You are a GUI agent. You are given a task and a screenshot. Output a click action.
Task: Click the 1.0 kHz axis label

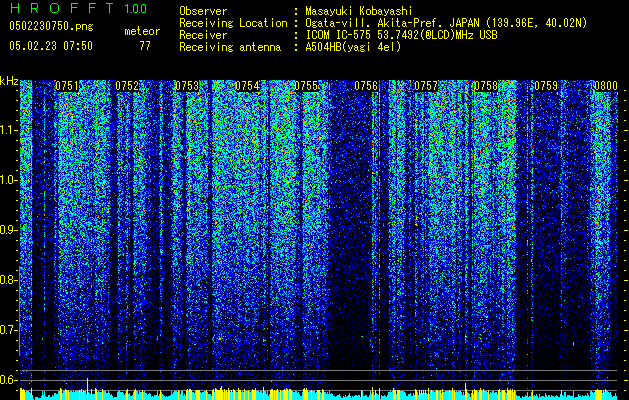[x=9, y=180]
